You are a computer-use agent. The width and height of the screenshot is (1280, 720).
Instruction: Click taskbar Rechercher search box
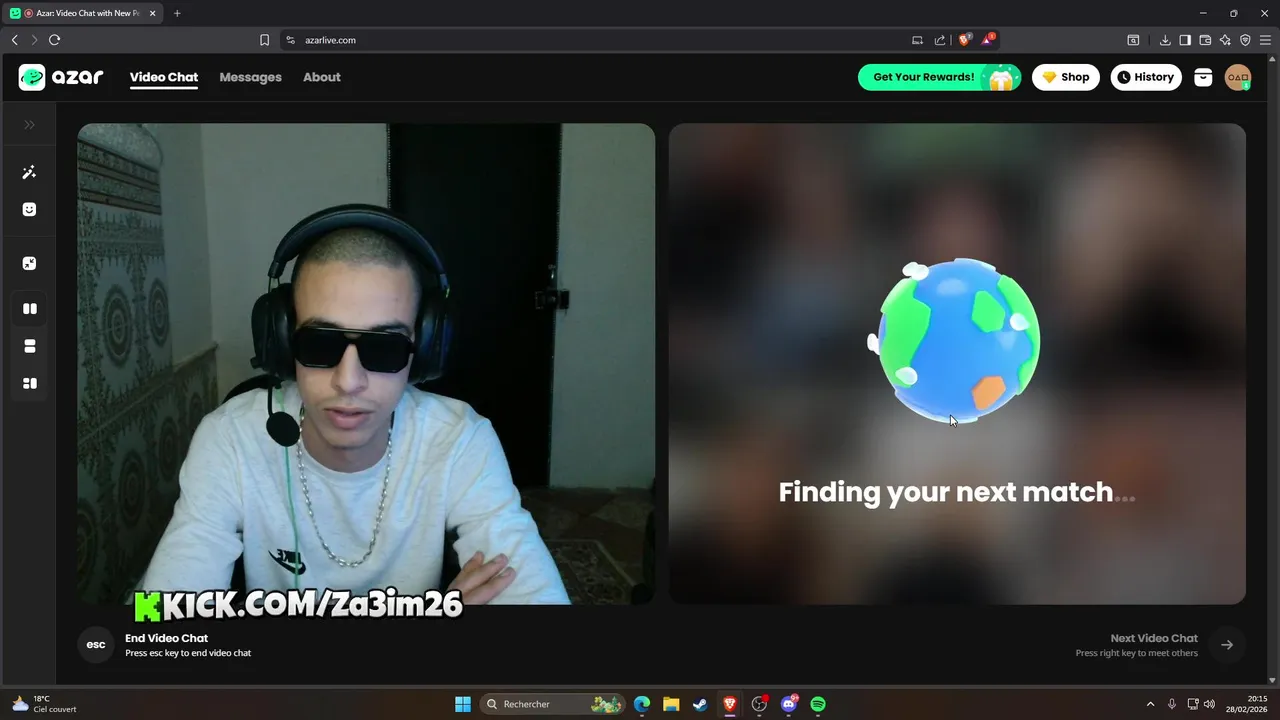pos(552,704)
